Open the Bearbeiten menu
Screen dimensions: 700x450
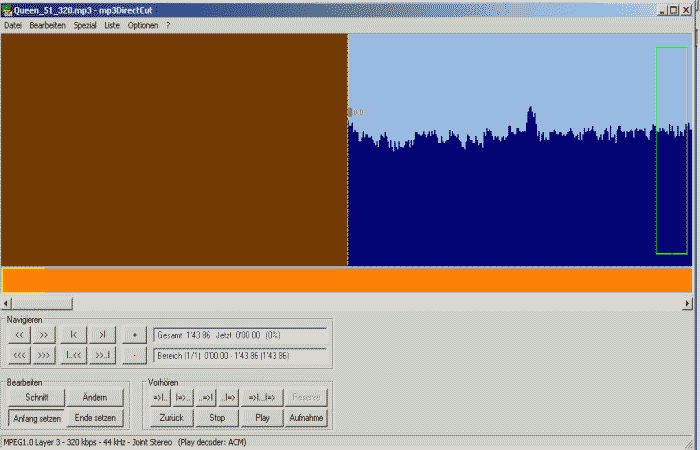tap(47, 25)
